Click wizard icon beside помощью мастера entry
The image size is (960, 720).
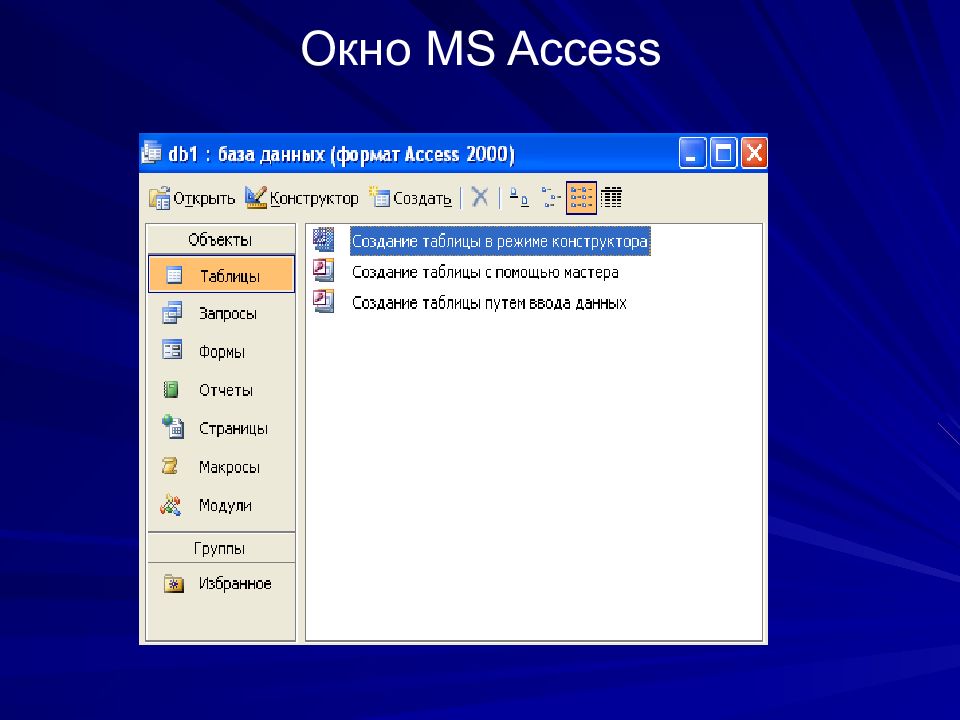pyautogui.click(x=323, y=270)
